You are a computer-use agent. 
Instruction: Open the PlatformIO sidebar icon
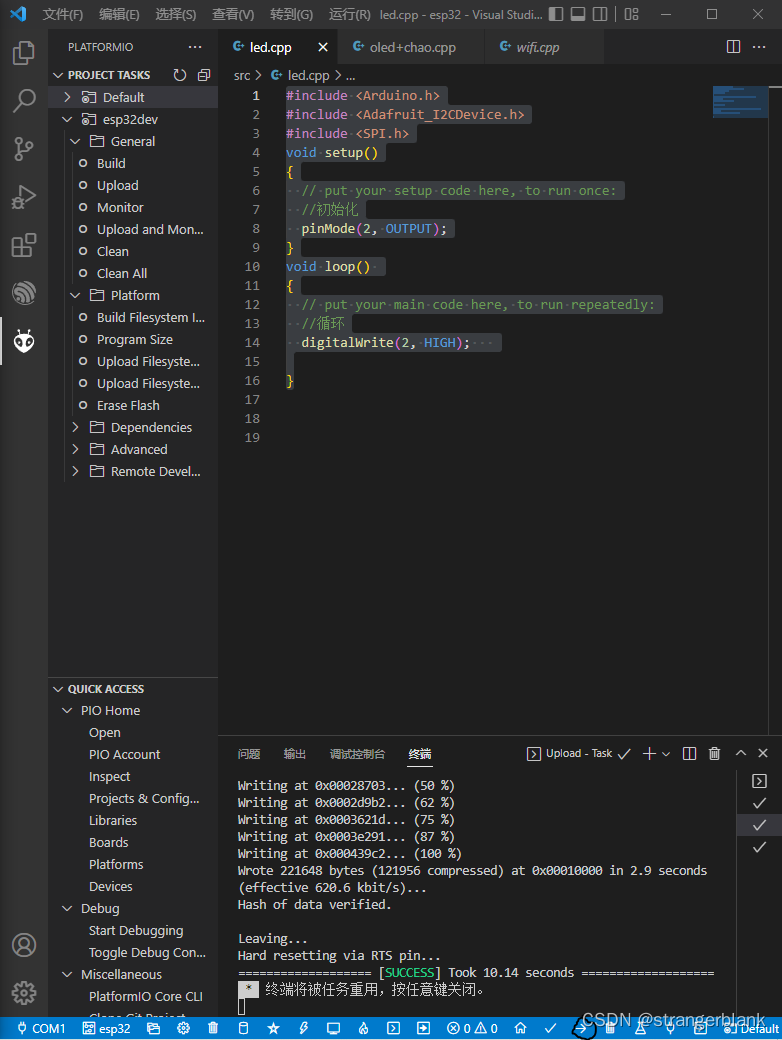click(x=22, y=340)
